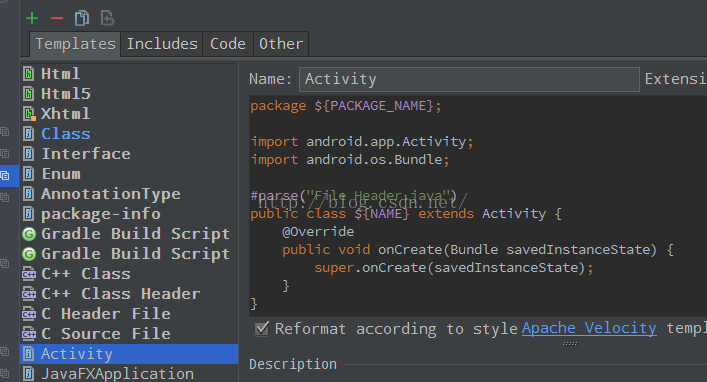The width and height of the screenshot is (707, 382).
Task: Toggle Reformat according to style checkbox
Action: [x=262, y=328]
